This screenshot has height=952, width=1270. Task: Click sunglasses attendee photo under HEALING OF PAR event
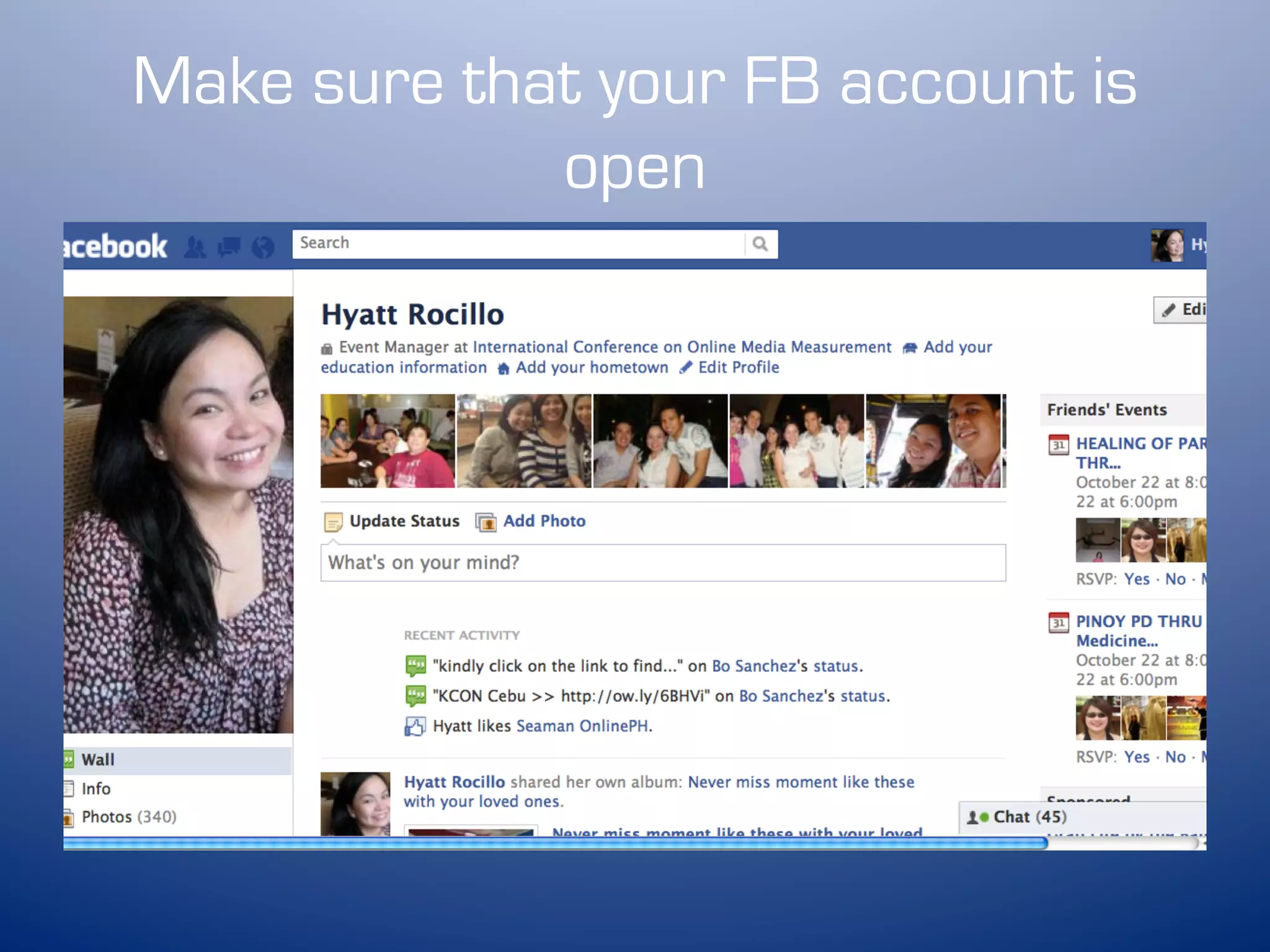1143,540
